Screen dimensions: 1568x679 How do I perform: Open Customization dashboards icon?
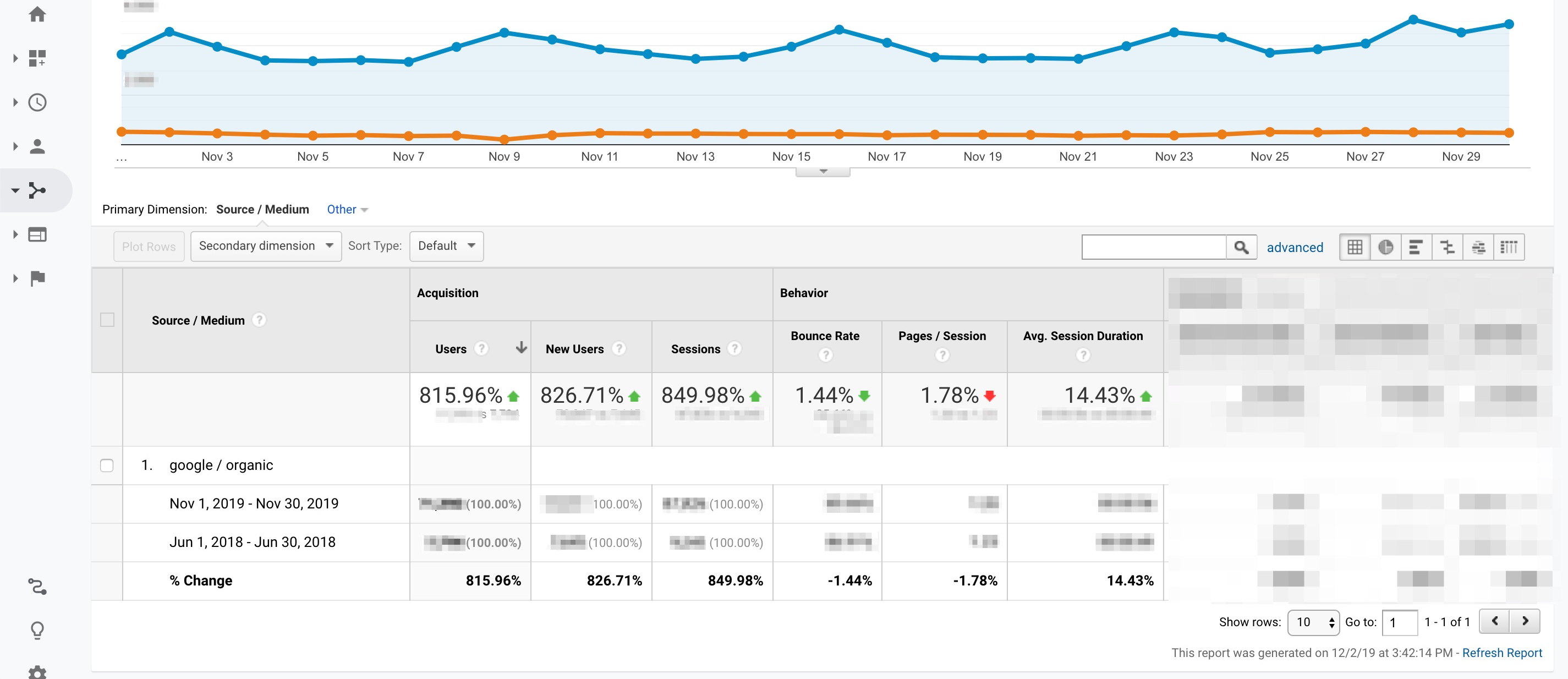pos(38,58)
